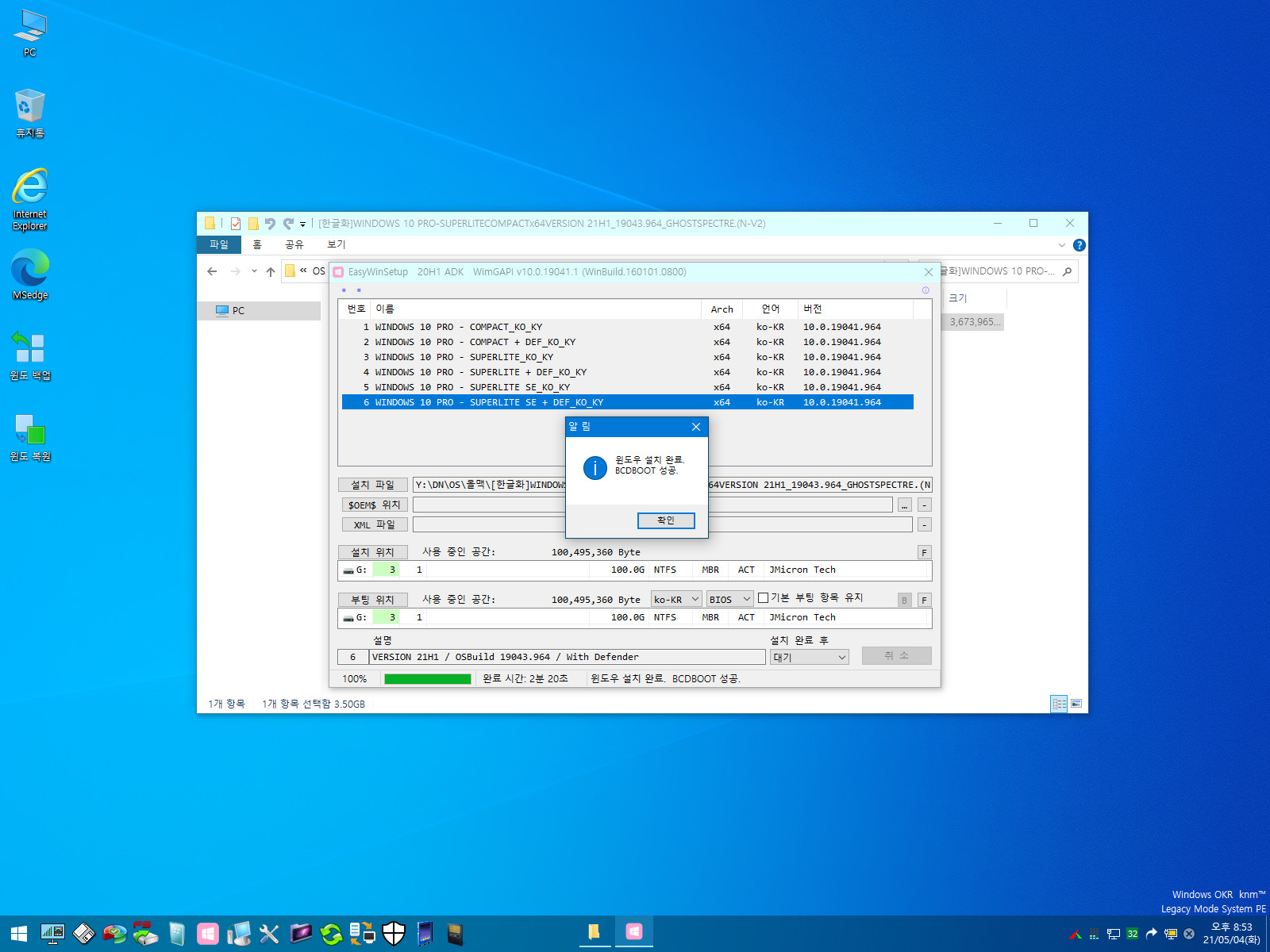
Task: Click the 부팅 위치 button
Action: (373, 600)
